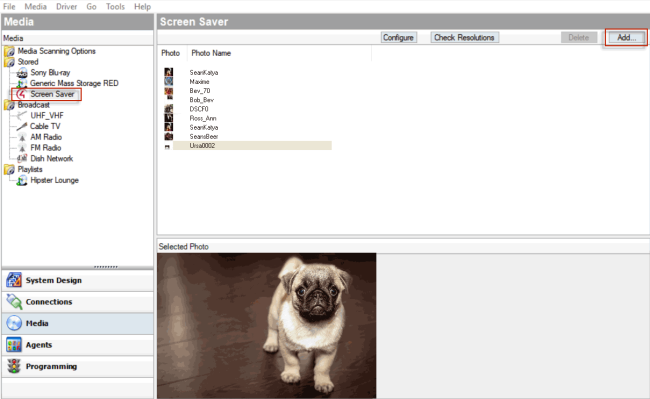
Task: Click the Sony Blu-ray disc icon
Action: point(22,73)
